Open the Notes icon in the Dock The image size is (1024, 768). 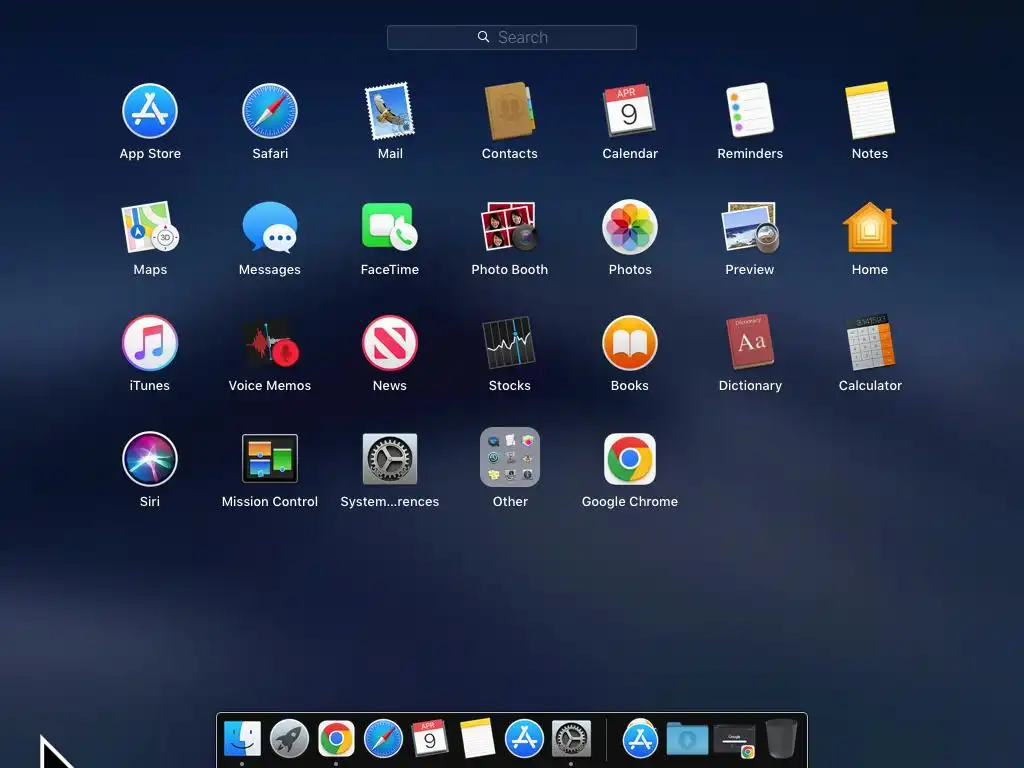point(477,739)
